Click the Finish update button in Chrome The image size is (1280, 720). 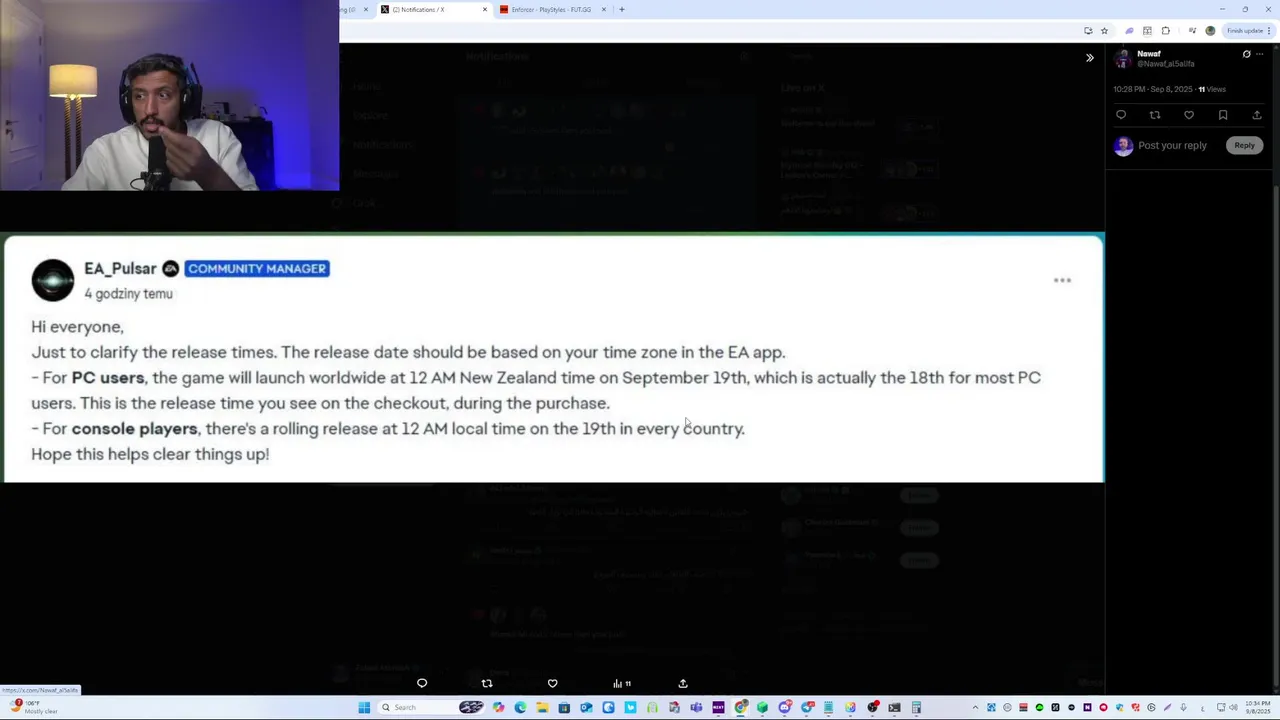click(1247, 31)
